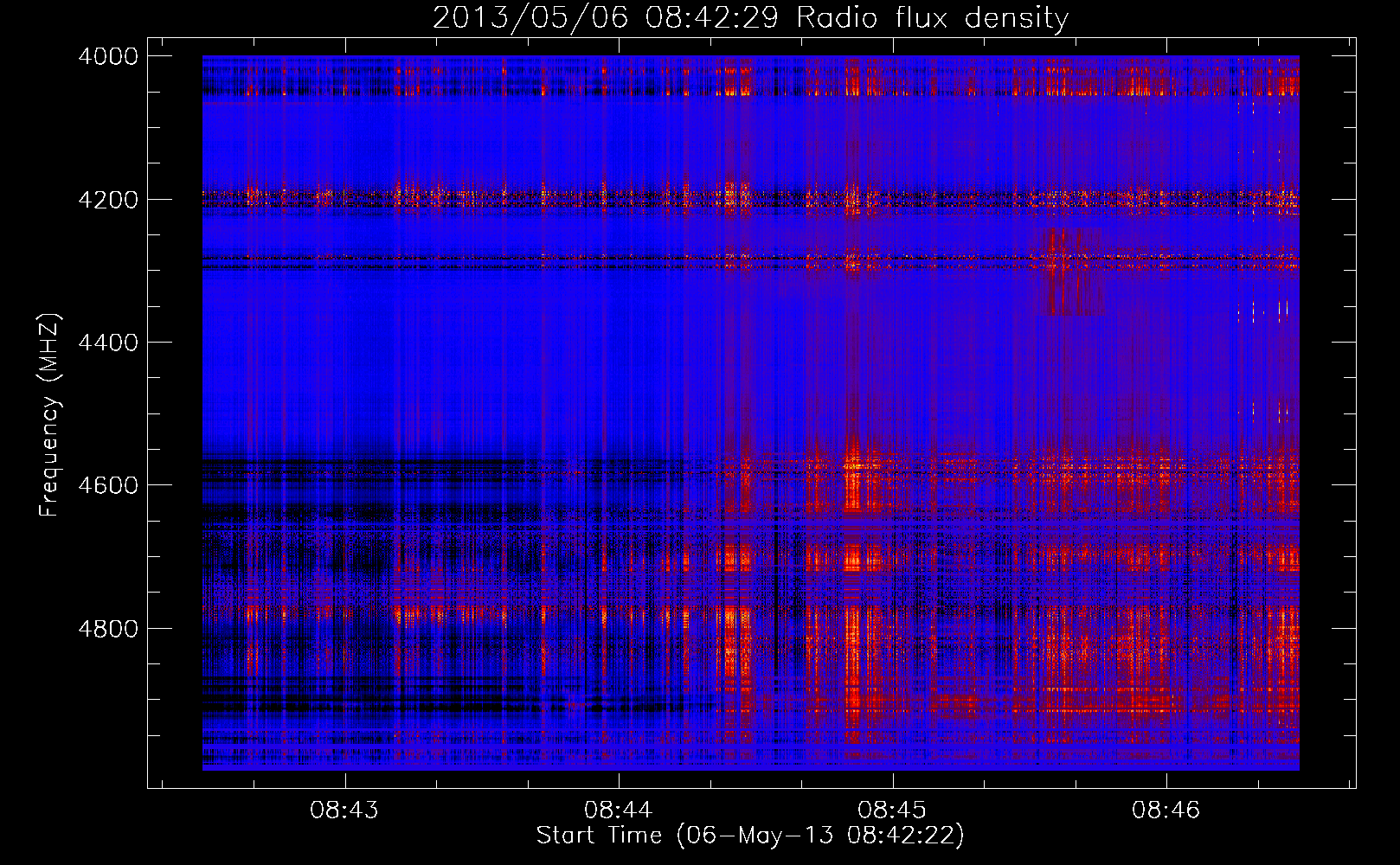Click the 08:42:29 timestamp in the title

pyautogui.click(x=711, y=18)
